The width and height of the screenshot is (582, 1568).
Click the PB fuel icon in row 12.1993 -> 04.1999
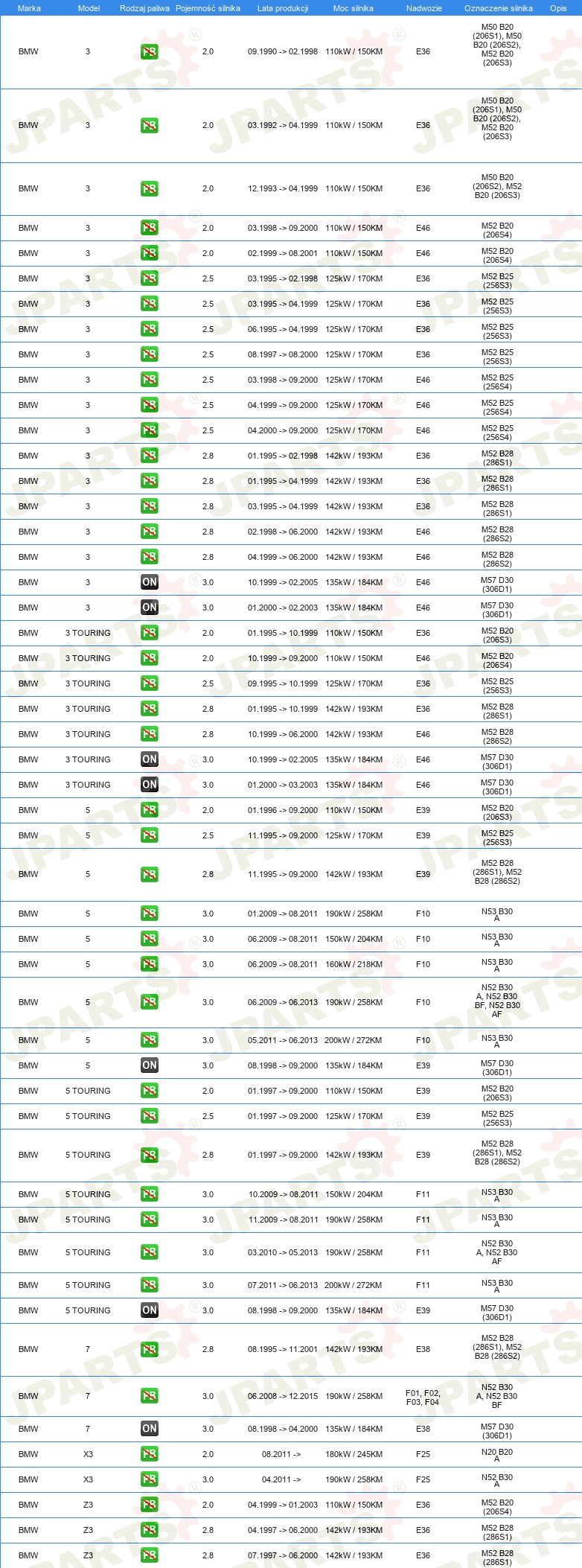(150, 189)
